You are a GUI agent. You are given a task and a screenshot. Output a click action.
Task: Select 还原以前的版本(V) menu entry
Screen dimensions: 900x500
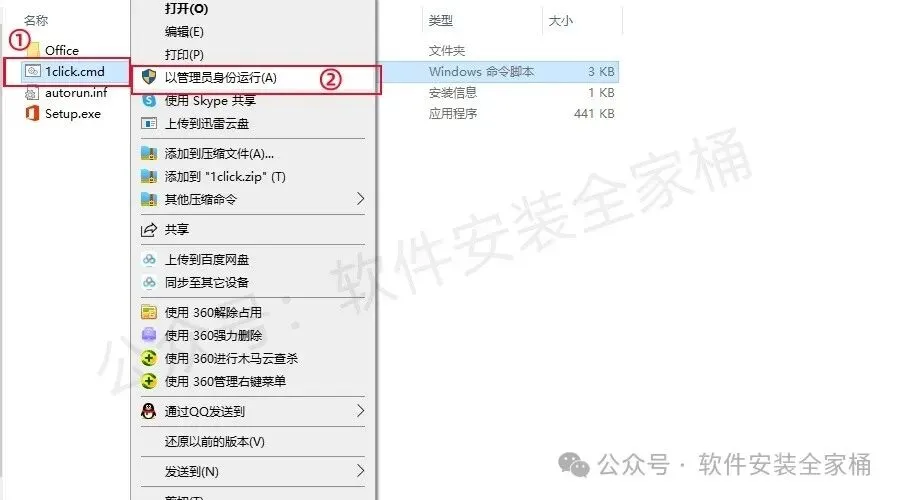[215, 441]
